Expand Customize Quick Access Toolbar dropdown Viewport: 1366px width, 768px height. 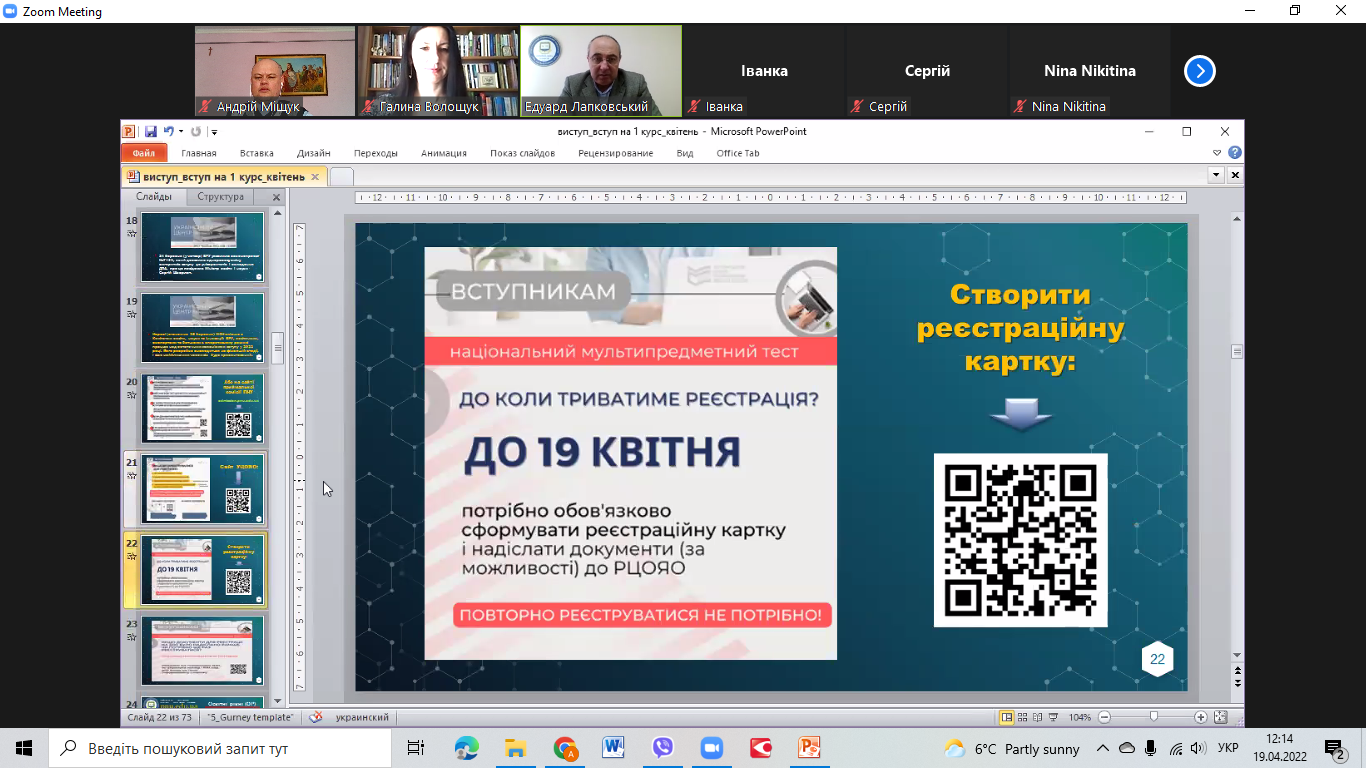click(214, 132)
